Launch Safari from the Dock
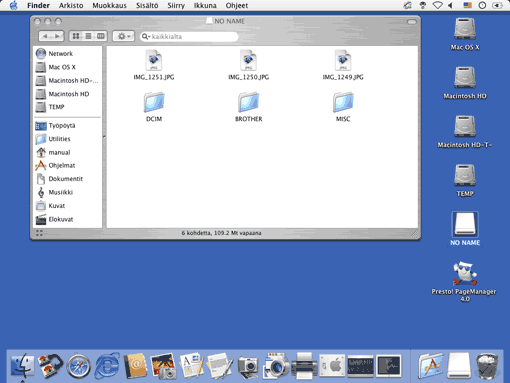 79,366
